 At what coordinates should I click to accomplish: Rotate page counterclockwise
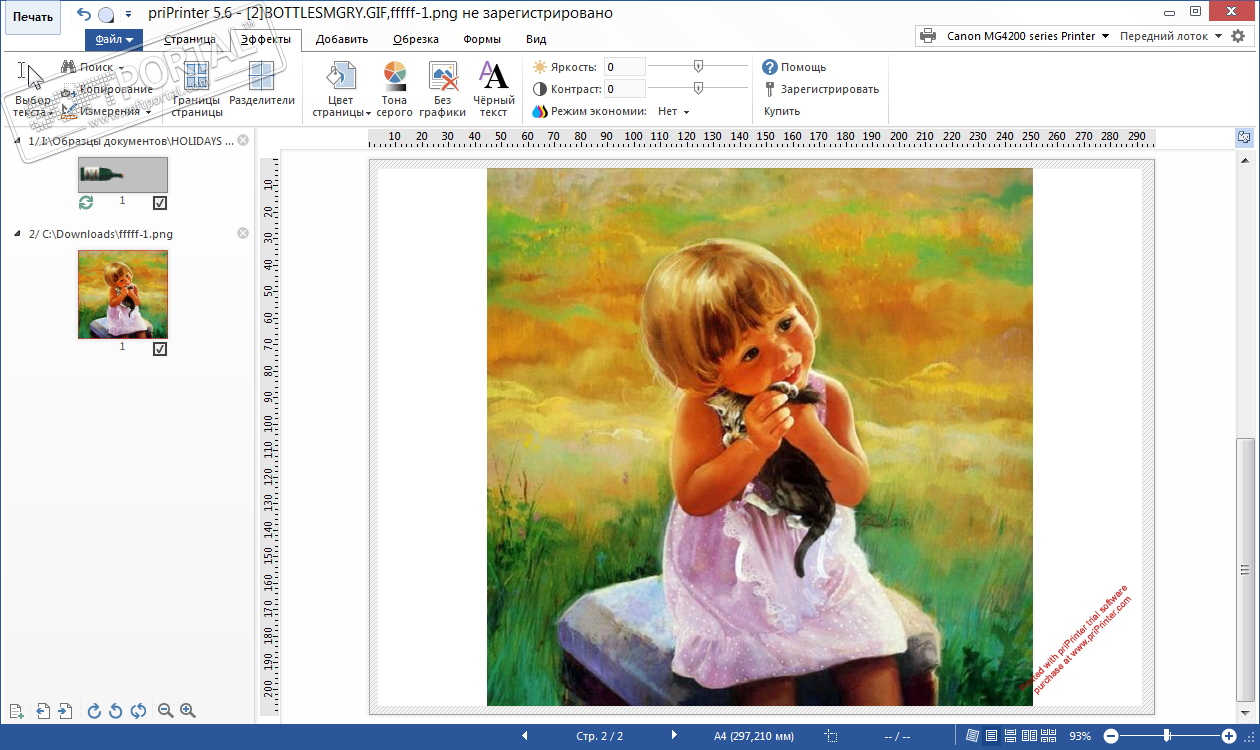[116, 711]
